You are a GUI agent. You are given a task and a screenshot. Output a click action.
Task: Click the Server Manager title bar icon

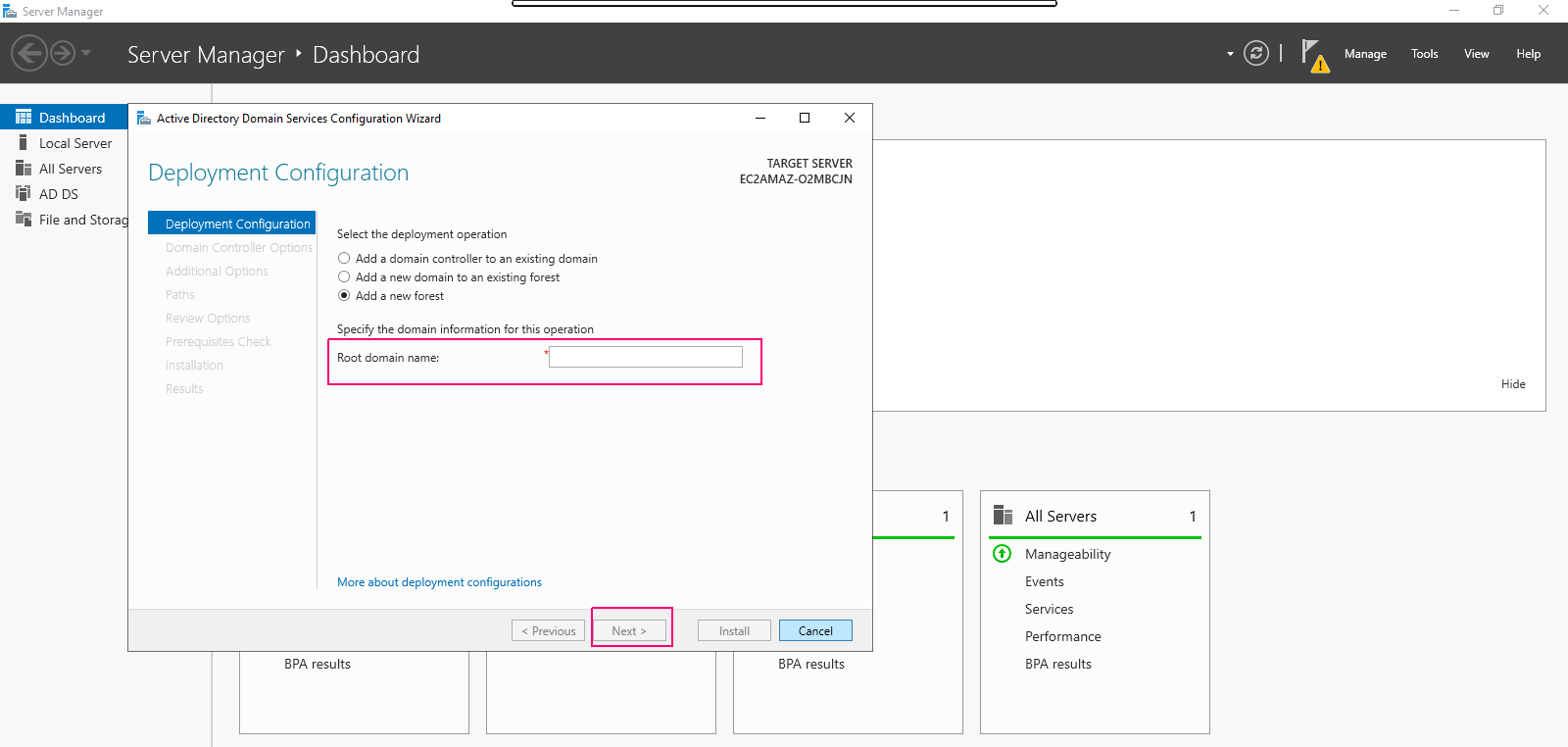point(10,11)
